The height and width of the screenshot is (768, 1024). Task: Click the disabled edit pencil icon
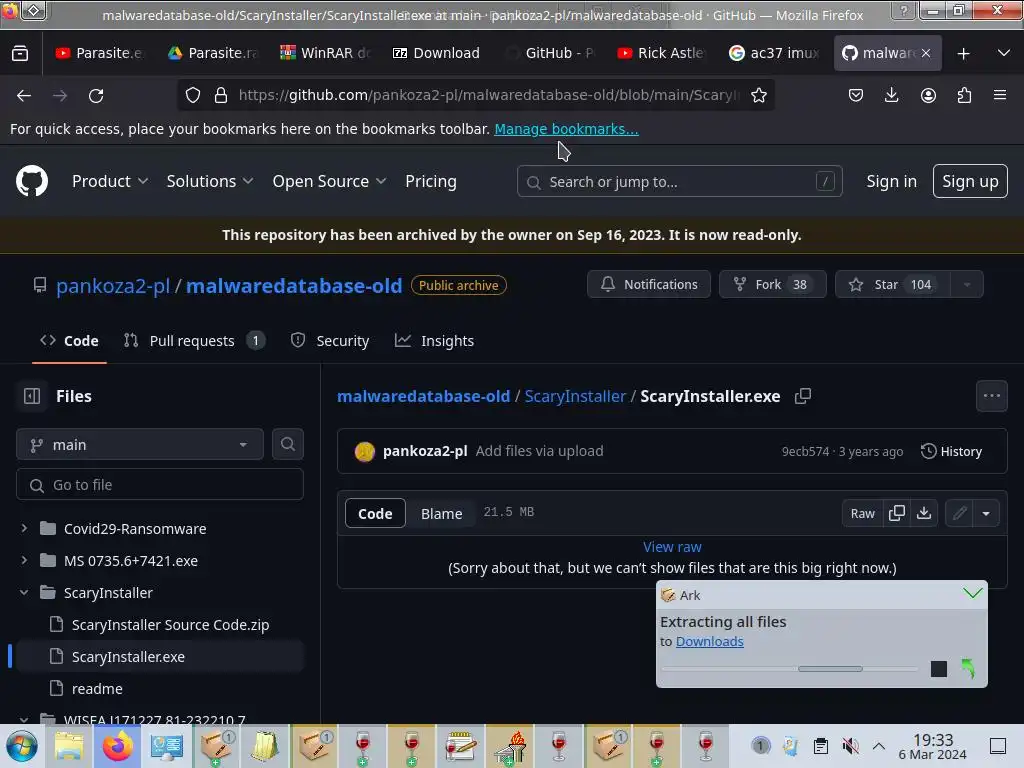pyautogui.click(x=959, y=513)
